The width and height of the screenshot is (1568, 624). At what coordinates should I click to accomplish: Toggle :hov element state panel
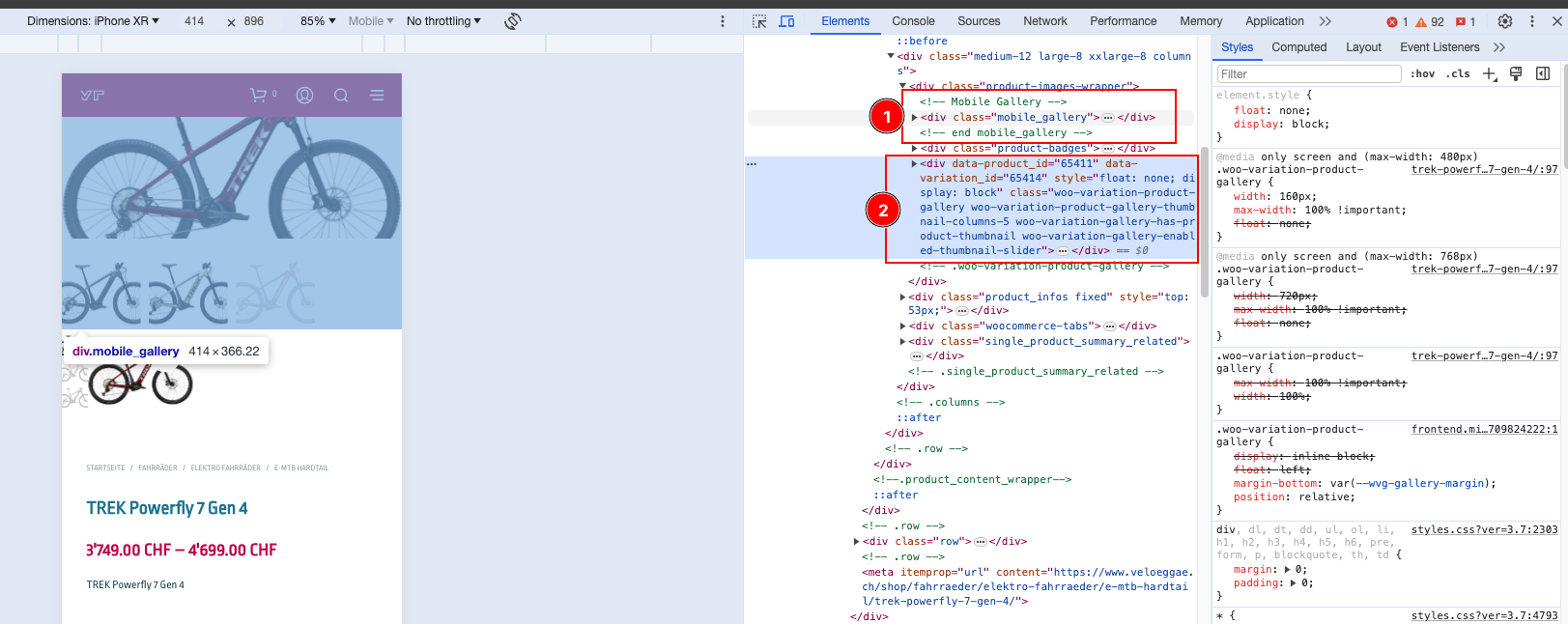tap(1422, 74)
